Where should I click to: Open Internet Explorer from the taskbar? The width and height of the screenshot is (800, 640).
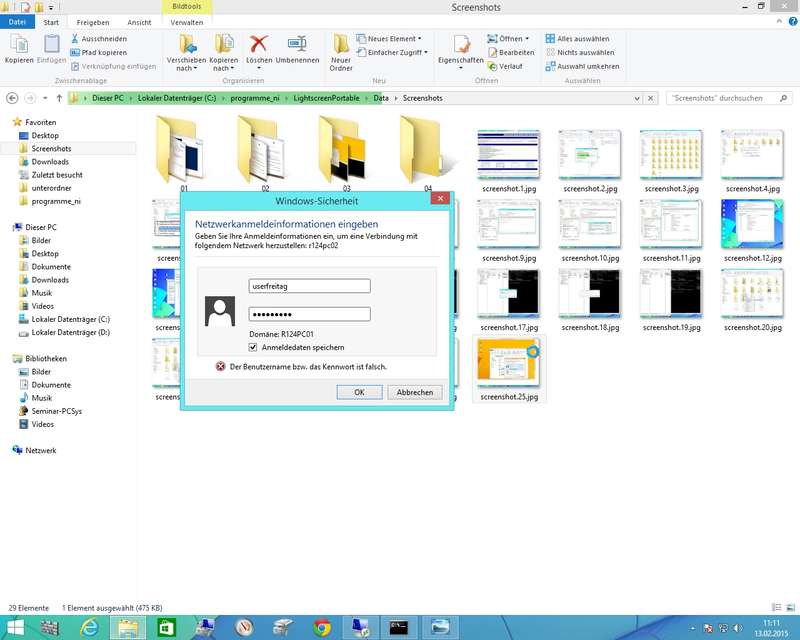coord(91,627)
